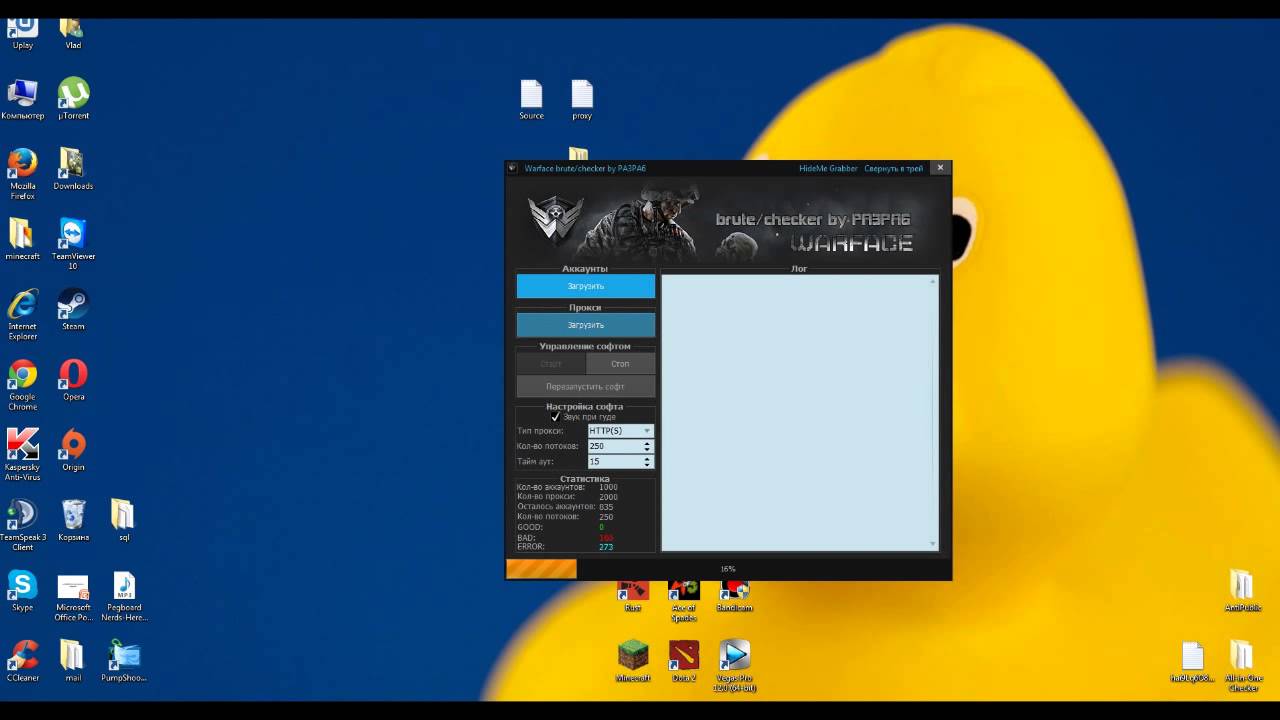This screenshot has height=720, width=1280.
Task: Click inside the Тайм аут input field
Action: click(x=615, y=462)
